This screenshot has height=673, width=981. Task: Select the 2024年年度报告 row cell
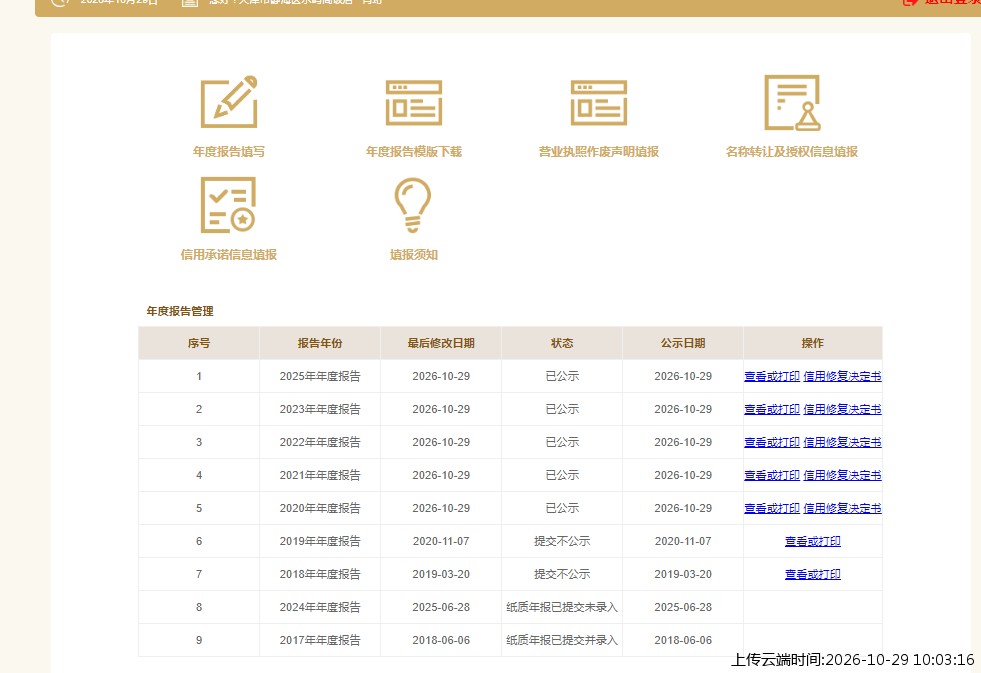tap(320, 607)
